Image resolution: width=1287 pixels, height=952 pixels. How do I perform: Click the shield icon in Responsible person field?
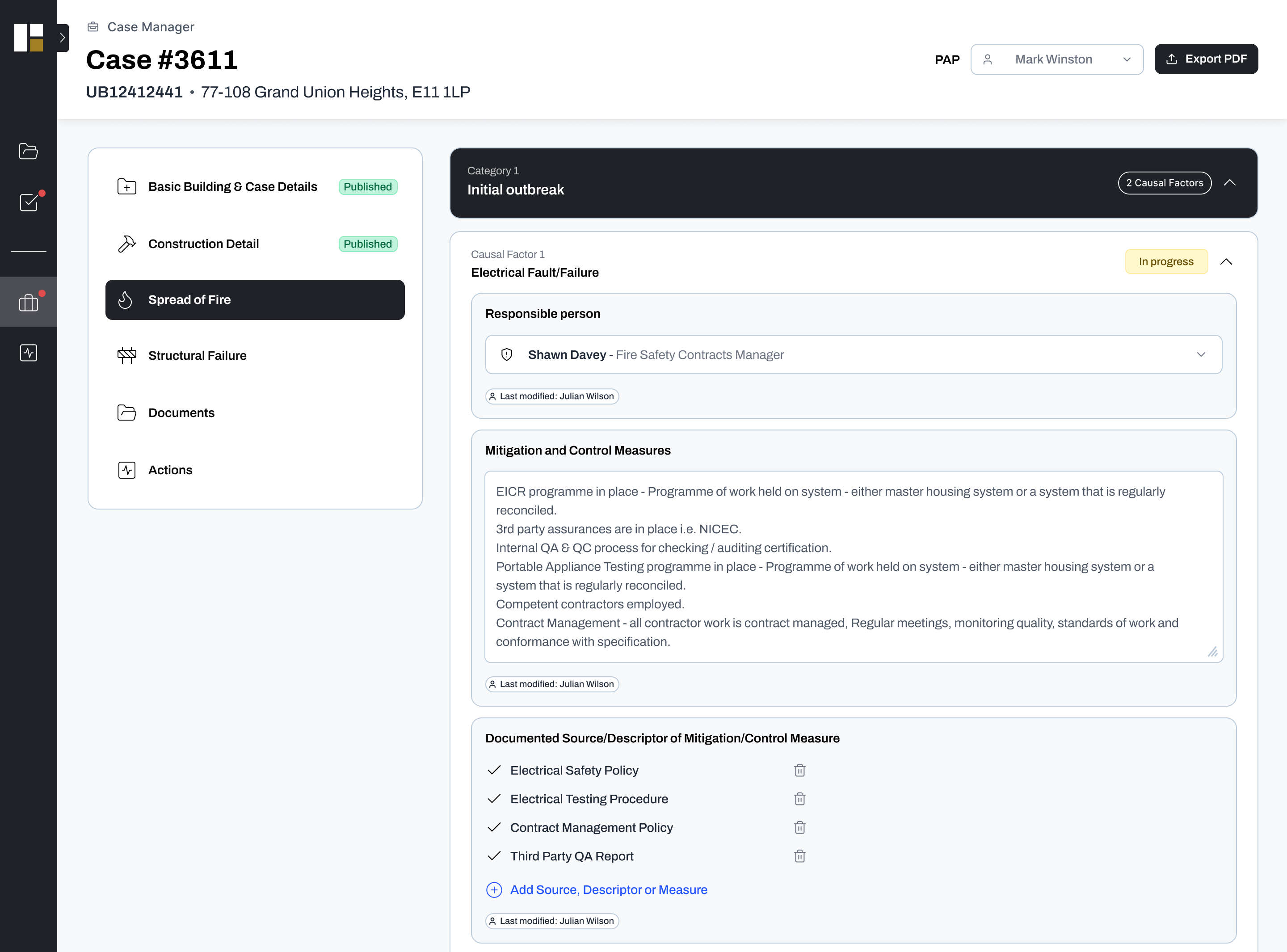click(506, 354)
